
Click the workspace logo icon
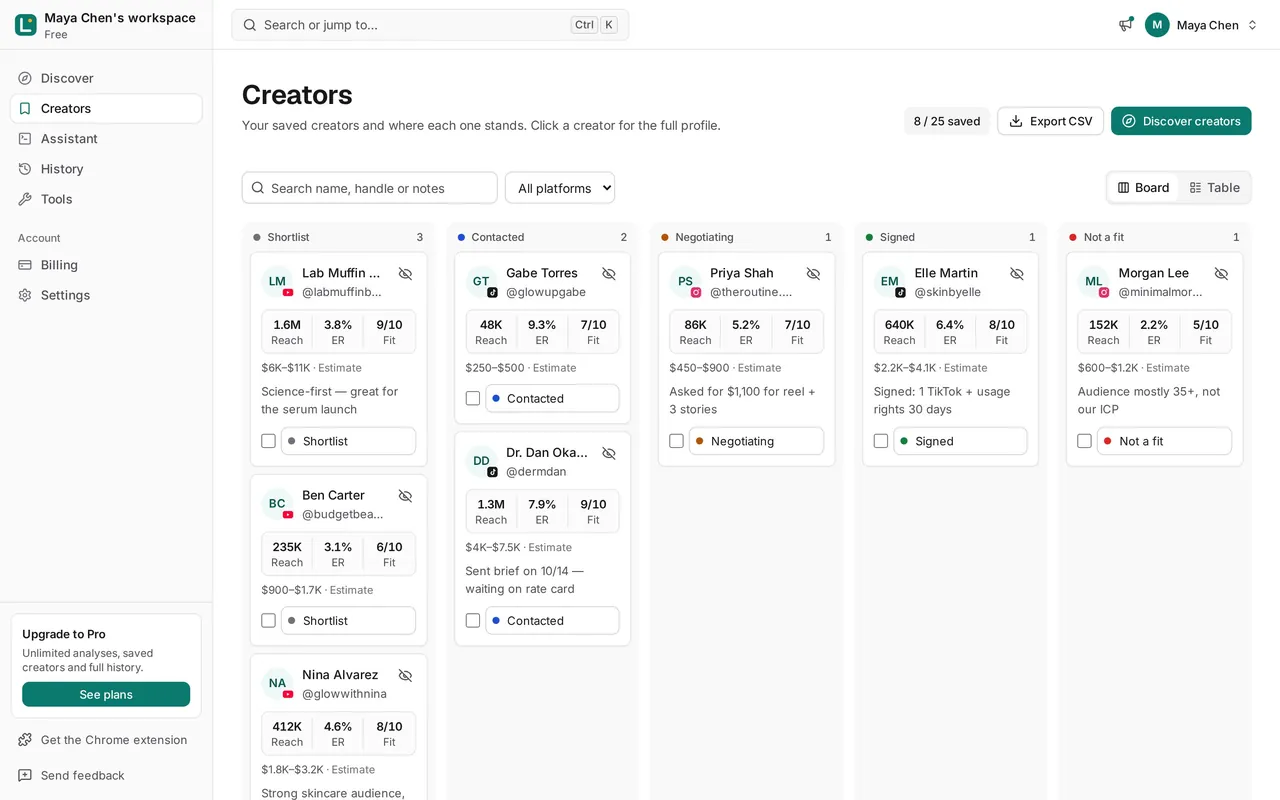point(26,25)
